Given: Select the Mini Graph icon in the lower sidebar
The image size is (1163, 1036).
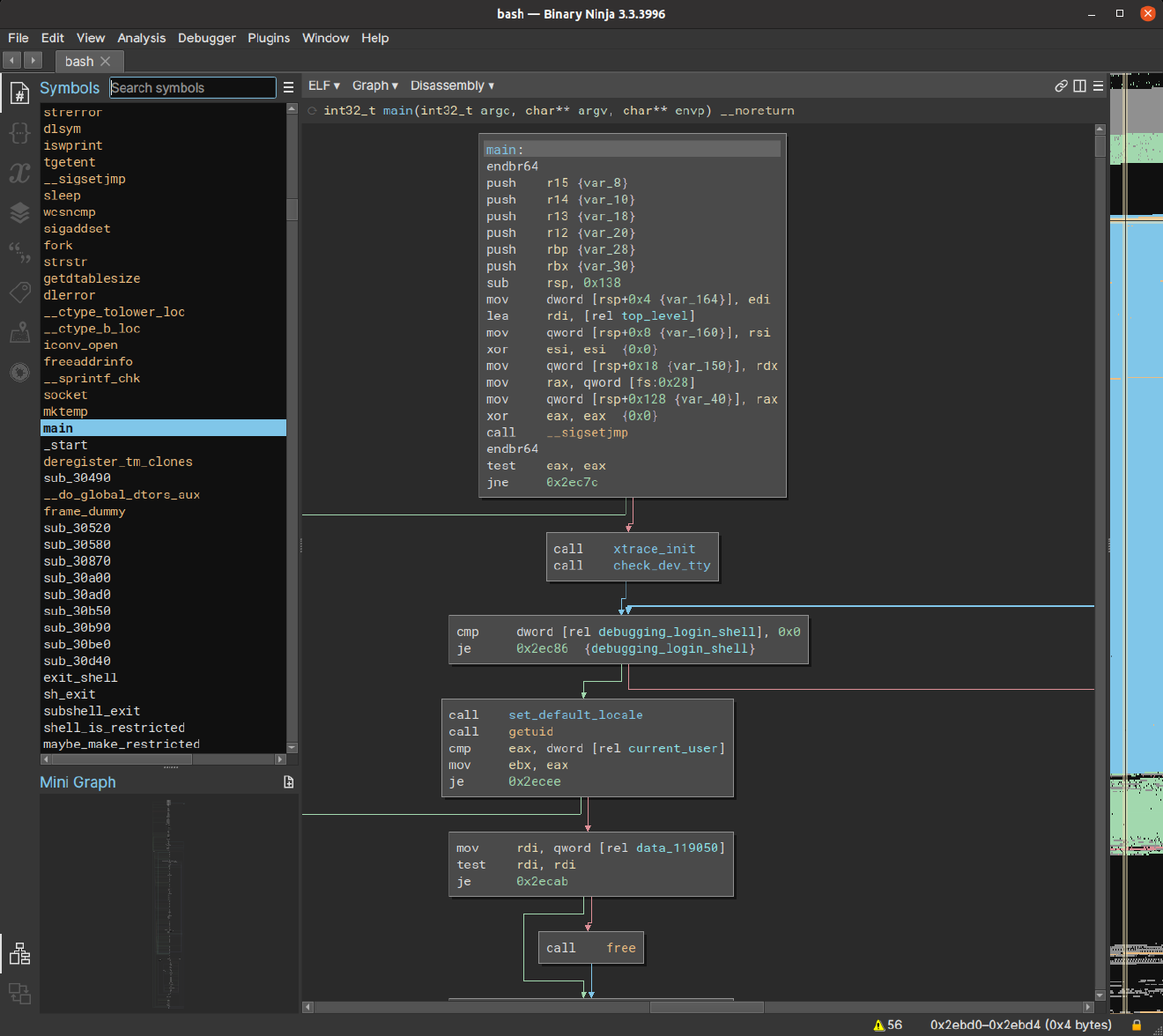Looking at the screenshot, I should coord(19,954).
